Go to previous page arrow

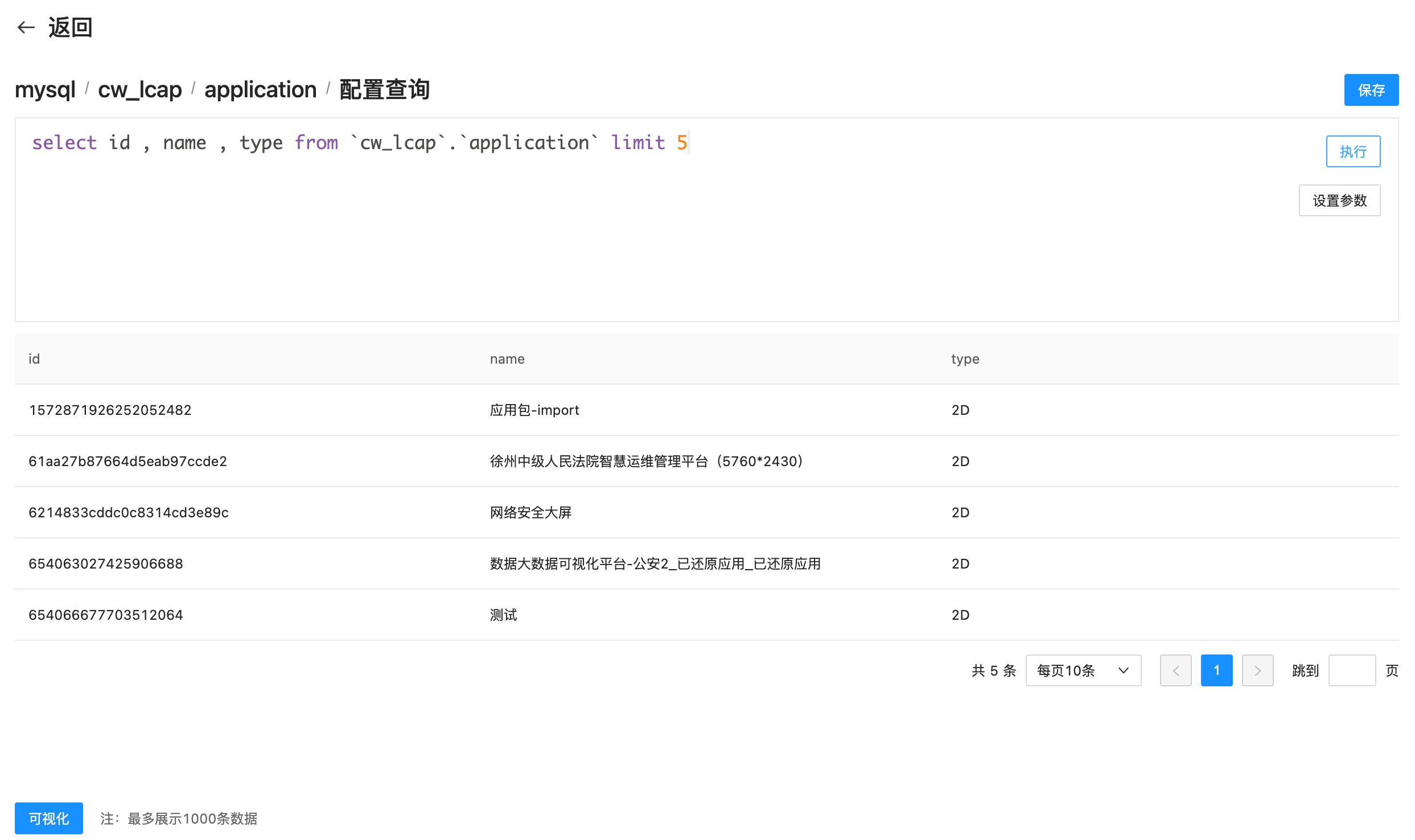click(x=1175, y=670)
